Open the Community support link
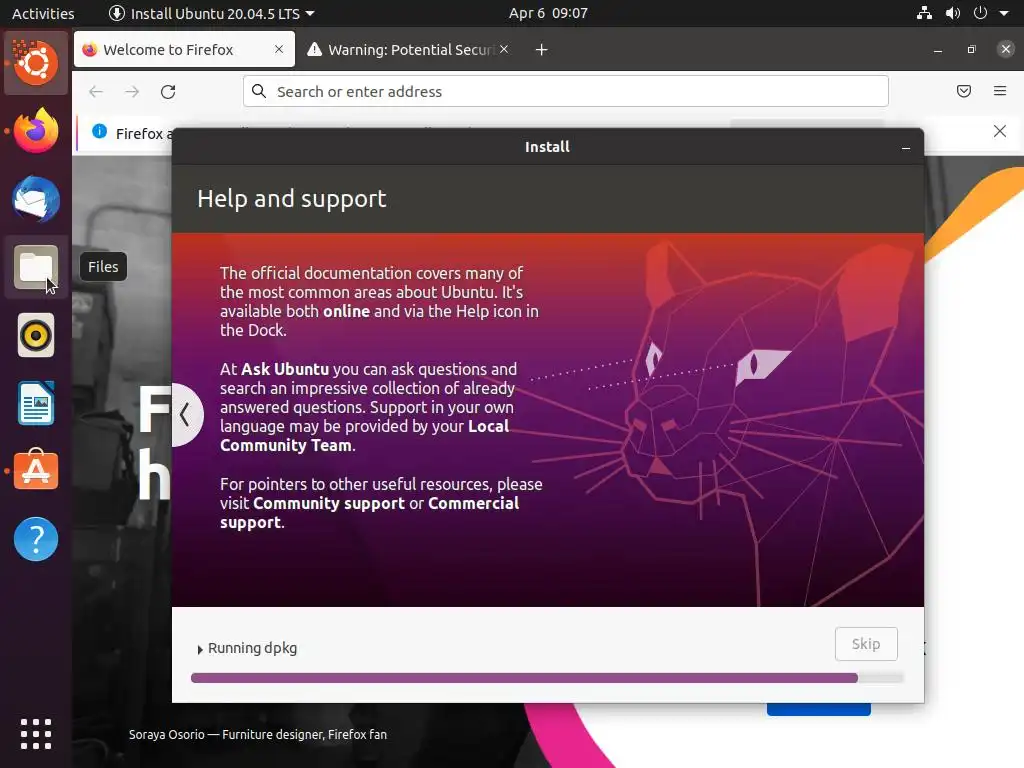 pyautogui.click(x=329, y=504)
